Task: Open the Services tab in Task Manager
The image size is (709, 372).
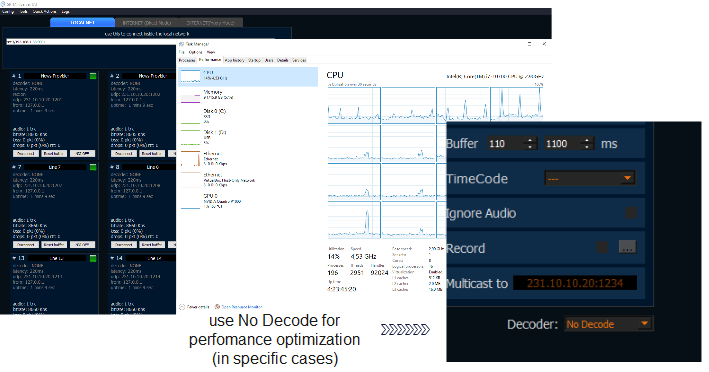Action: [x=299, y=60]
